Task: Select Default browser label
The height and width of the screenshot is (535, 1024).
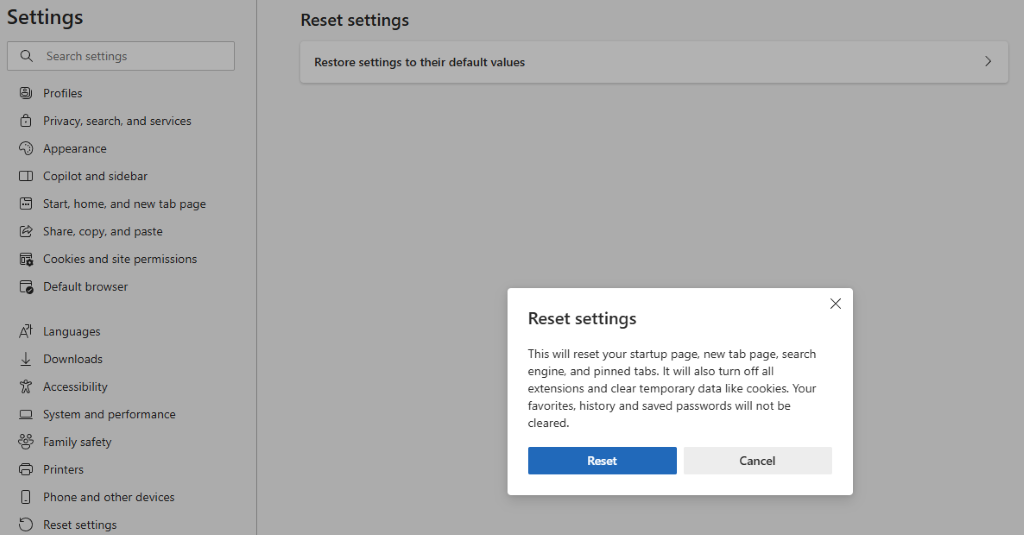Action: [x=86, y=287]
